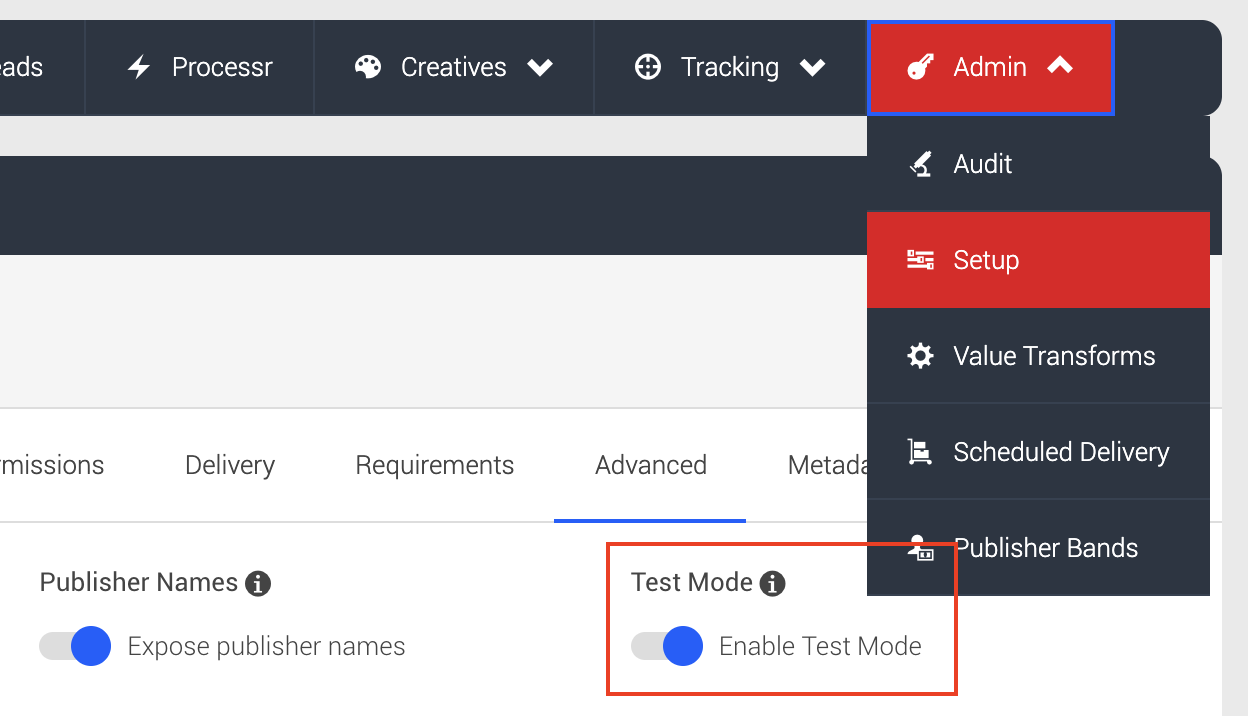Open the Publisher Bands menu entry
This screenshot has height=716, width=1248.
point(1038,548)
